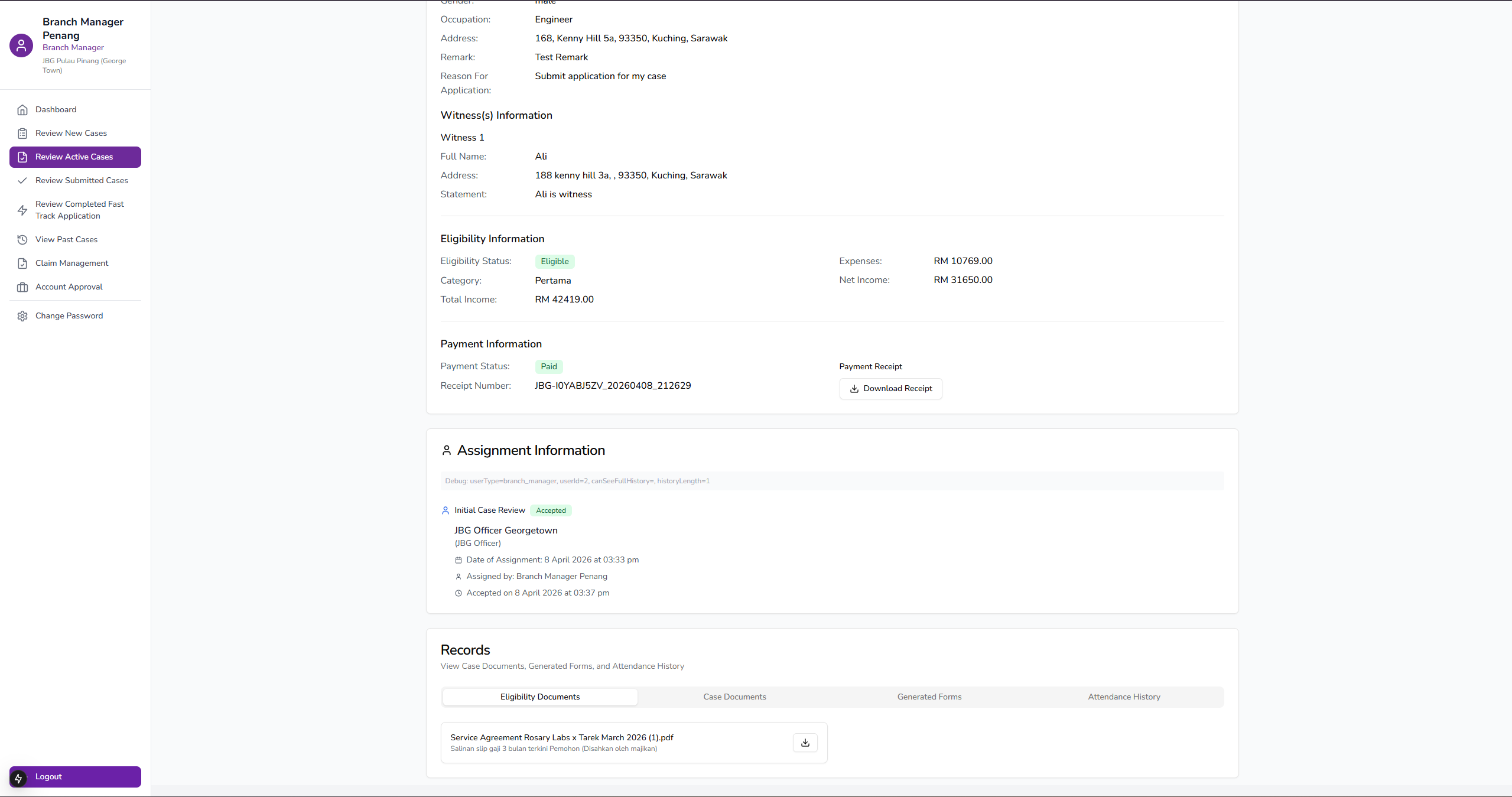
Task: Click the Review Submitted Cases checkmark icon
Action: [x=22, y=181]
